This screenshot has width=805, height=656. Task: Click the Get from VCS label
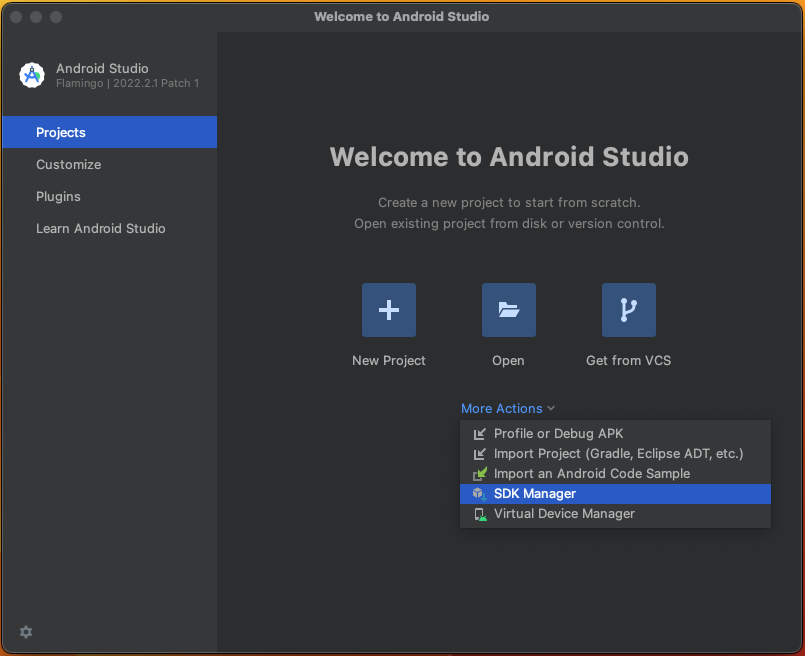click(x=628, y=361)
